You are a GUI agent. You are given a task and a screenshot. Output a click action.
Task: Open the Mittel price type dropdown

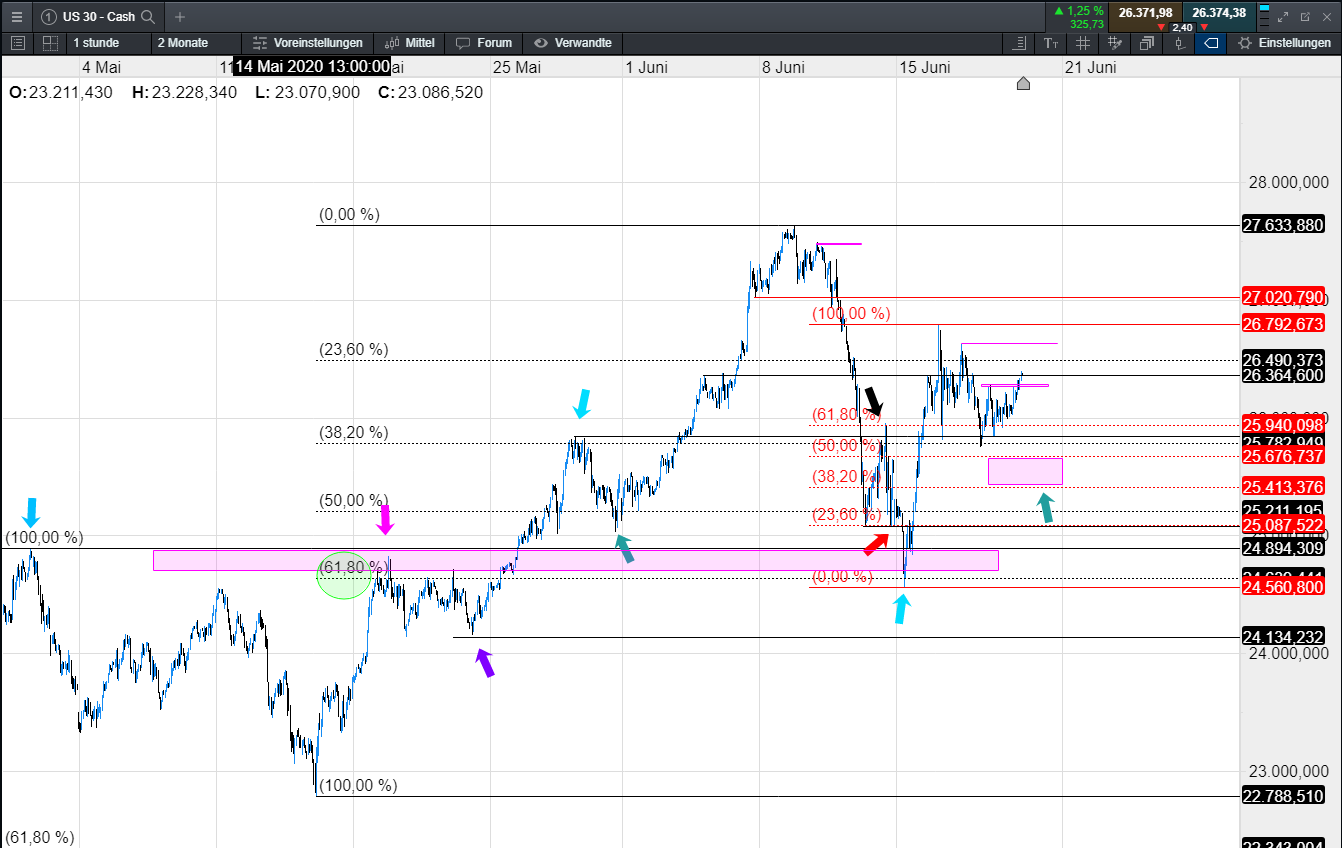pyautogui.click(x=410, y=43)
